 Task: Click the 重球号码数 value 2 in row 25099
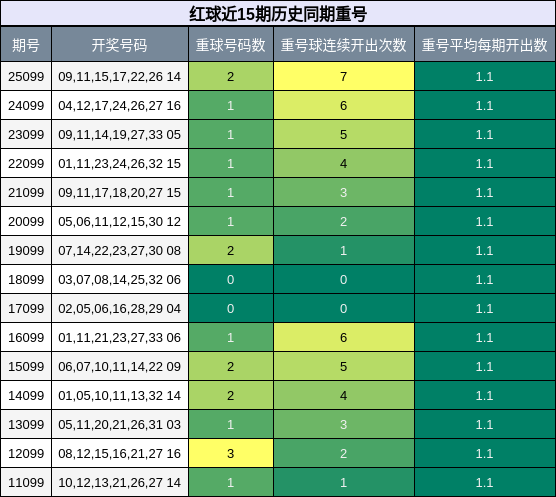[x=231, y=77]
